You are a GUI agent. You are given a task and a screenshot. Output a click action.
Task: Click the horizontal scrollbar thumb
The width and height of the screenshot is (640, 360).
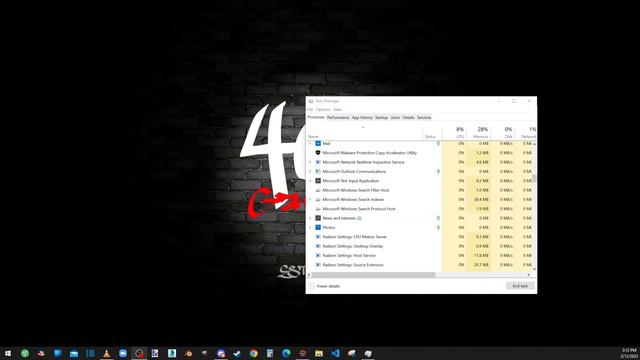coord(373,275)
